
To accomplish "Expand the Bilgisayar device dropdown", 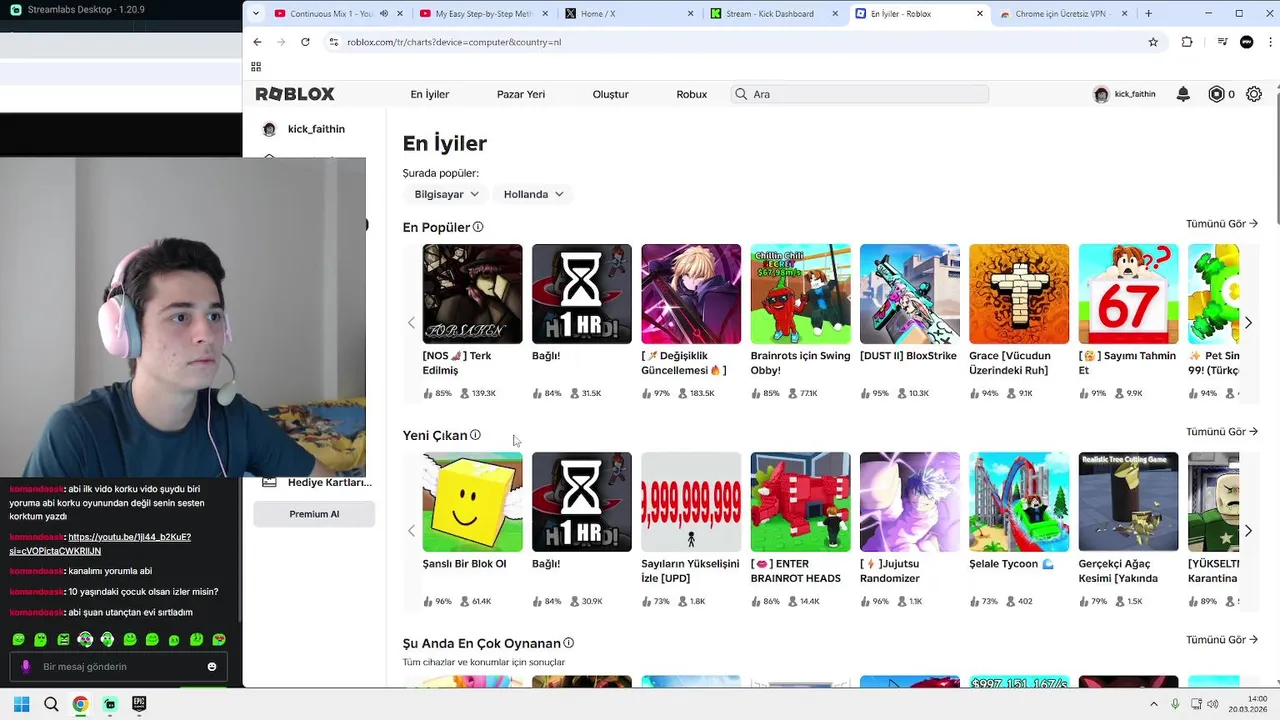I will pos(446,194).
